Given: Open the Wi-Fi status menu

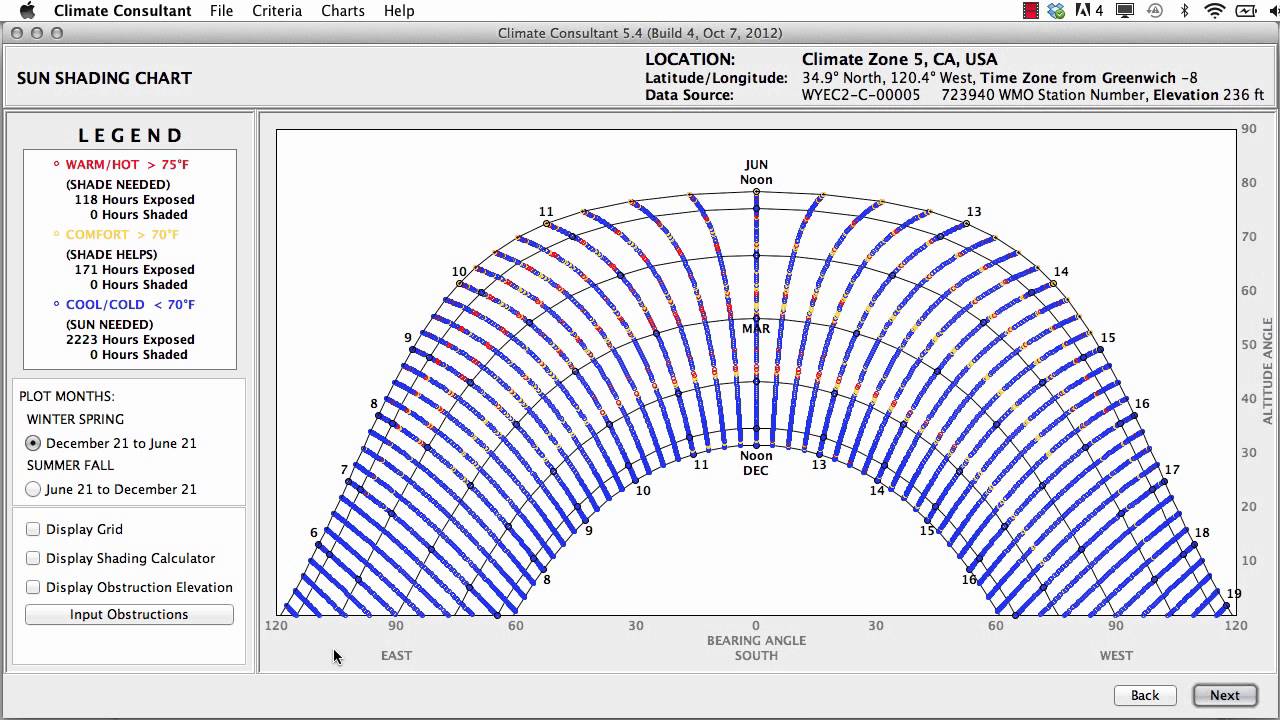Looking at the screenshot, I should [1215, 10].
